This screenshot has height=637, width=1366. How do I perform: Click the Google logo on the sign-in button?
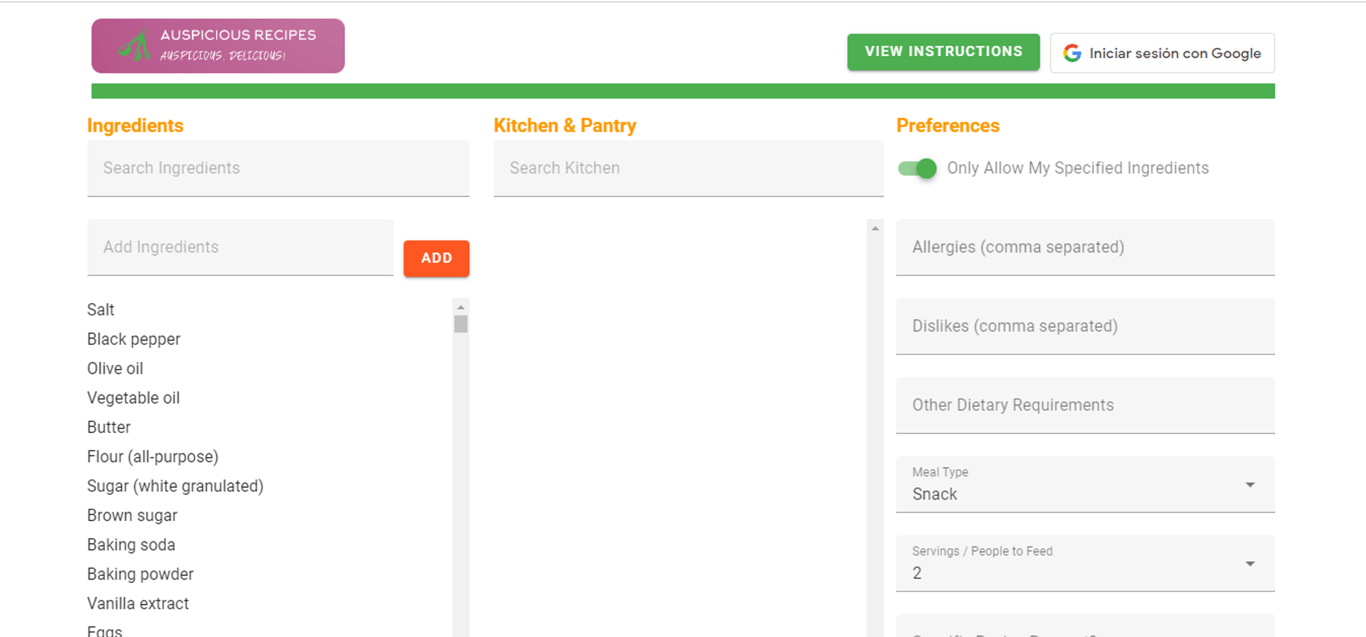(1072, 53)
